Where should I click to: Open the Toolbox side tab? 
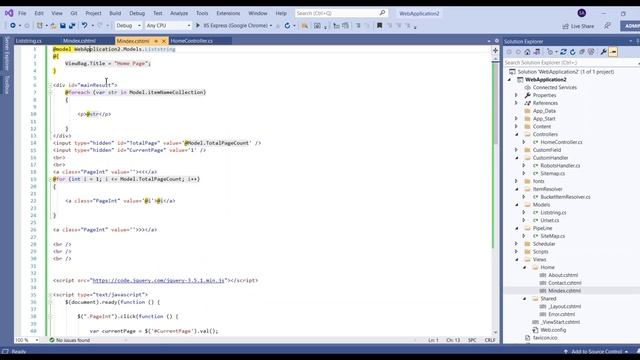click(x=7, y=84)
